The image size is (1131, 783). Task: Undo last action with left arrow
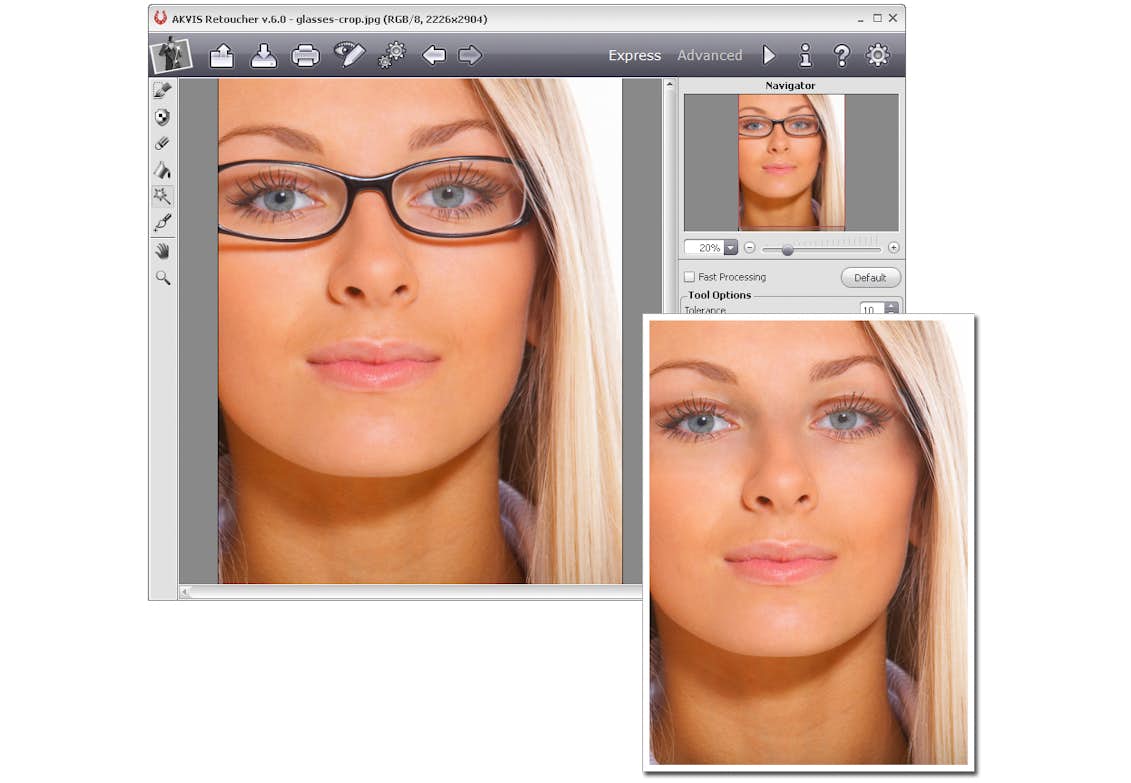pos(433,55)
